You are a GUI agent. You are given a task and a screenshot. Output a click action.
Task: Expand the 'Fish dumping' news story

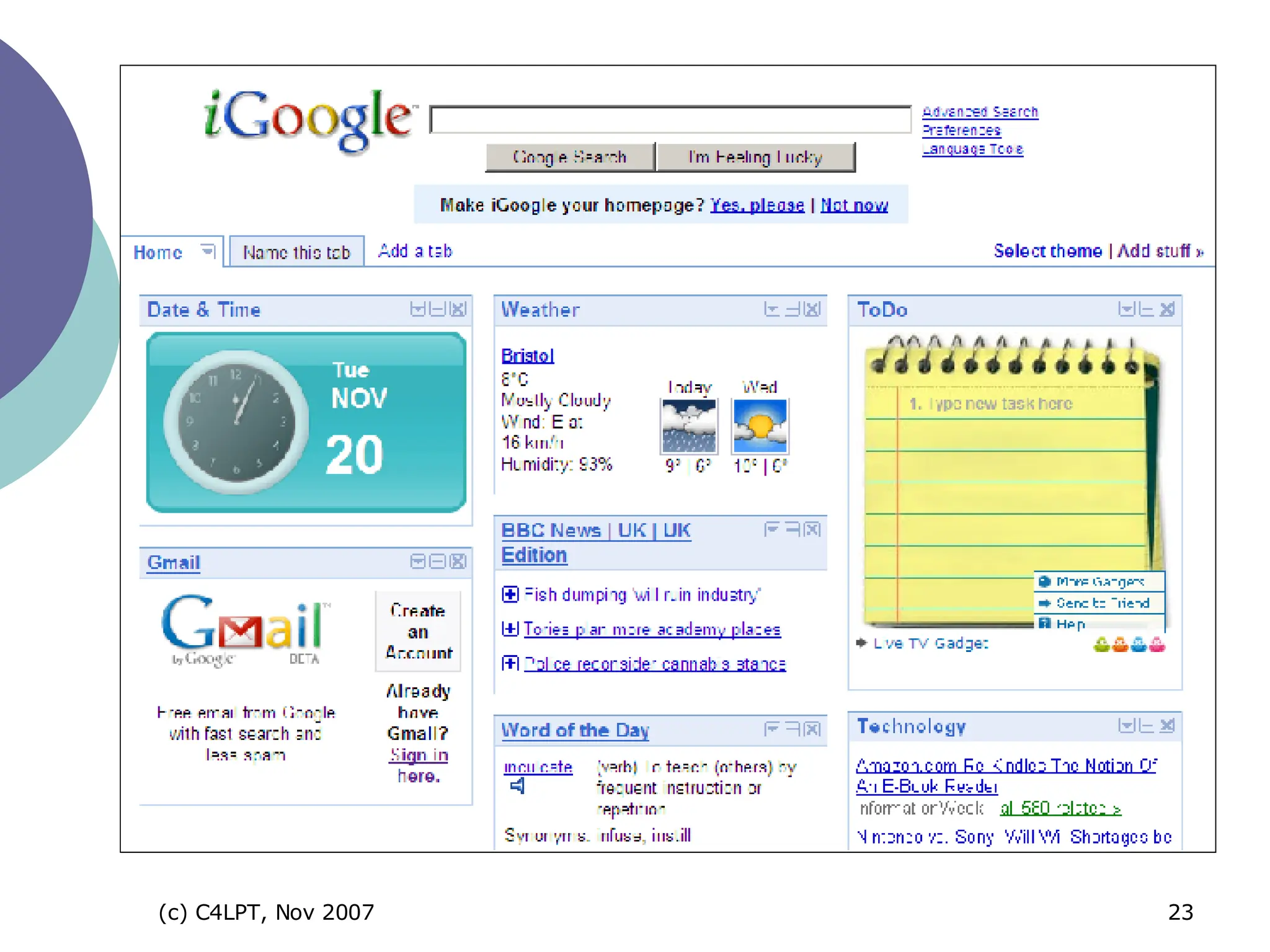tap(510, 594)
